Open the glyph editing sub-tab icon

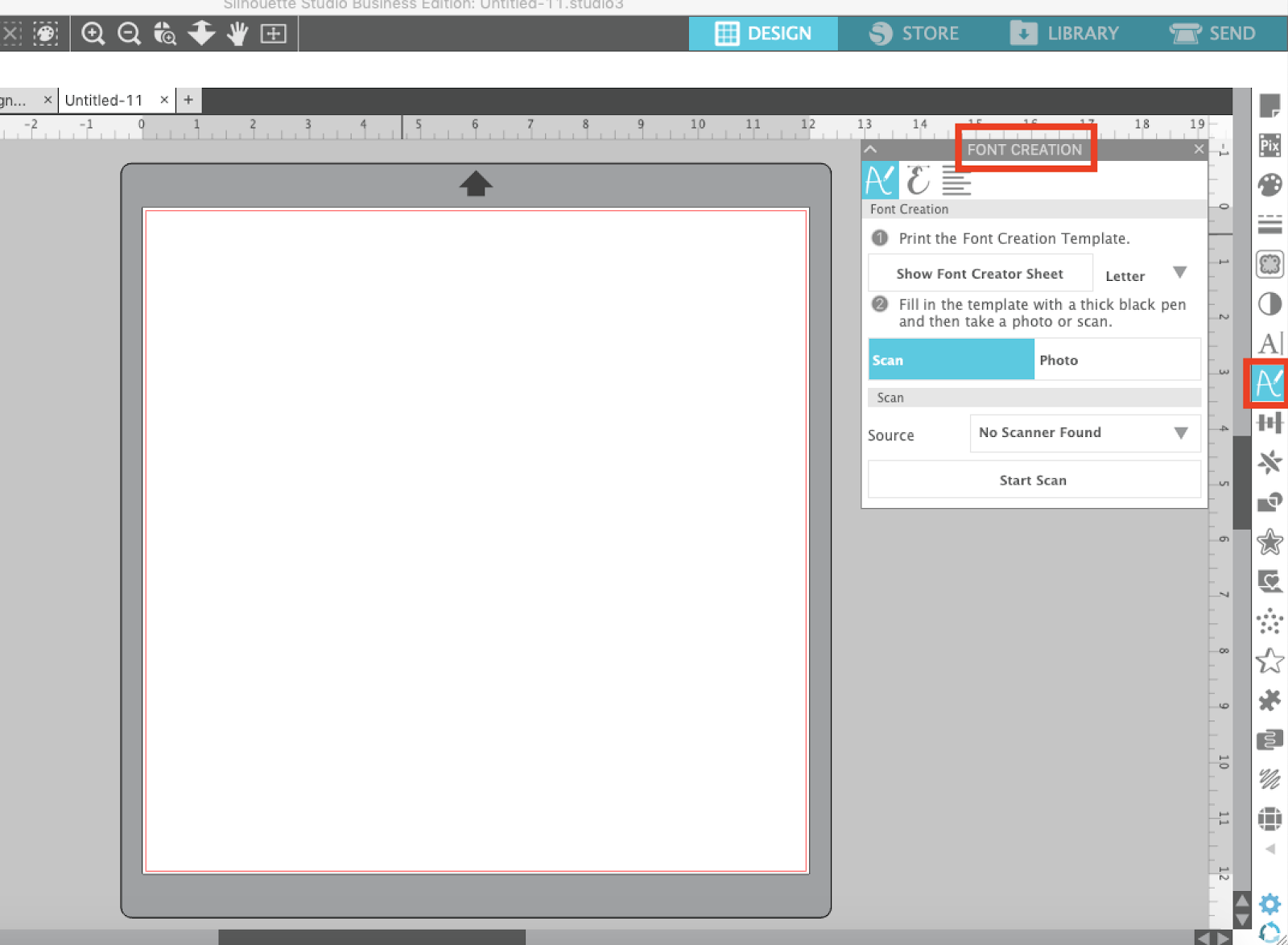[x=918, y=180]
